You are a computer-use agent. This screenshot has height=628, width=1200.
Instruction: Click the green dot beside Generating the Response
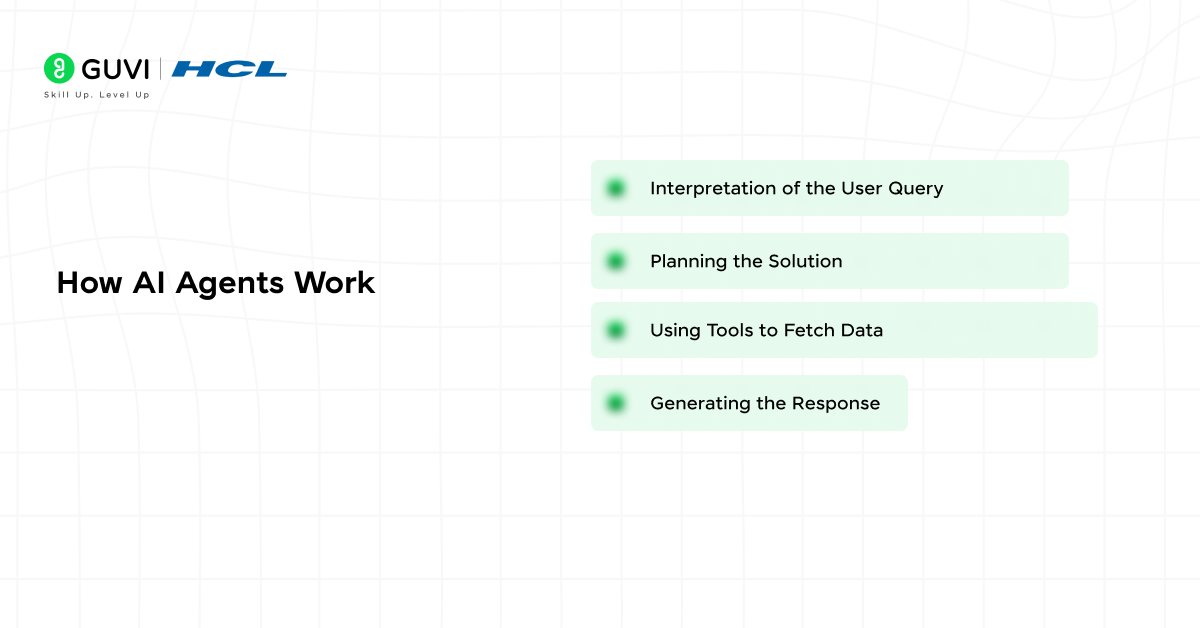[616, 403]
